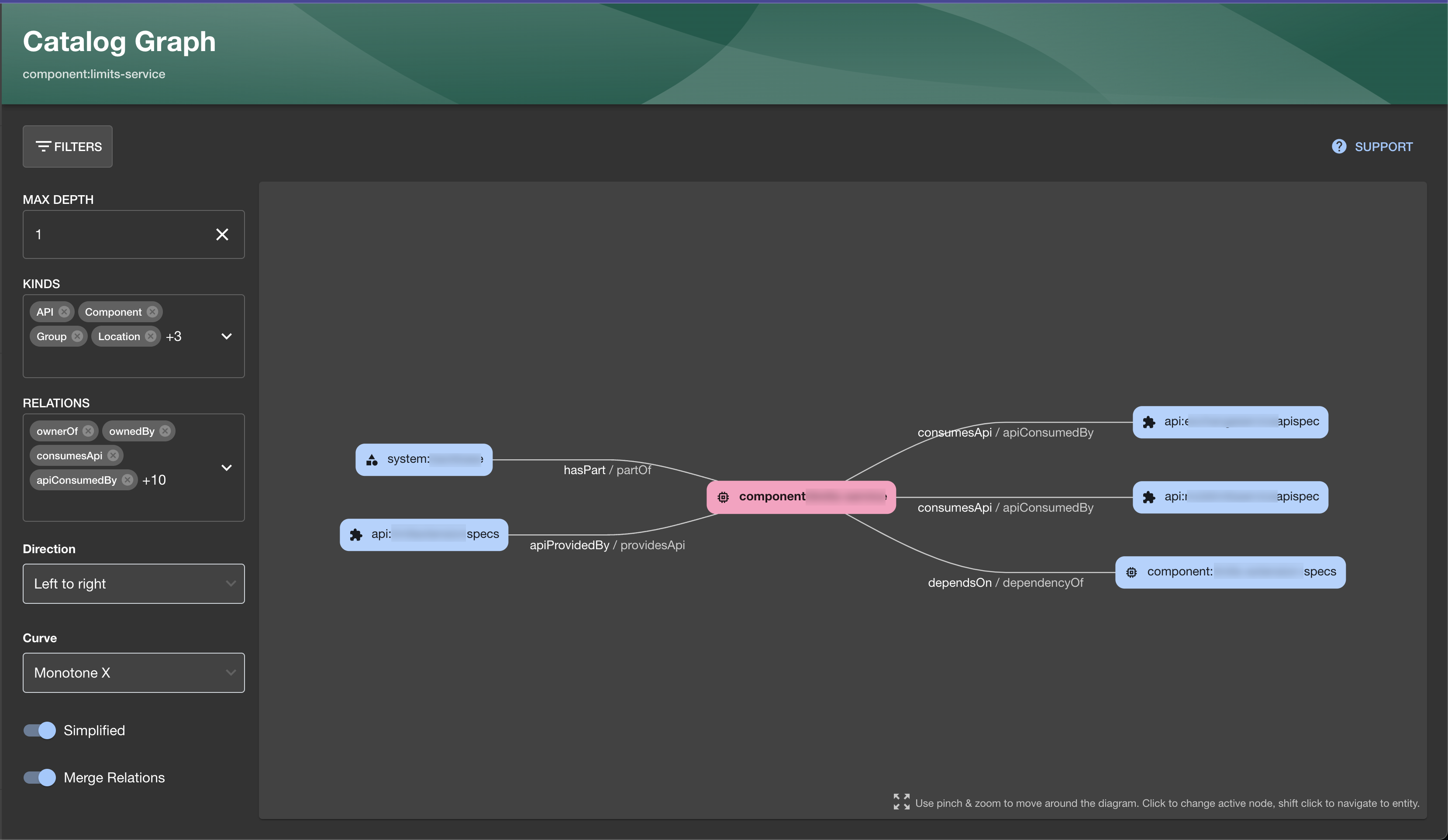1448x840 pixels.
Task: Open the Direction Left to right dropdown
Action: [x=133, y=584]
